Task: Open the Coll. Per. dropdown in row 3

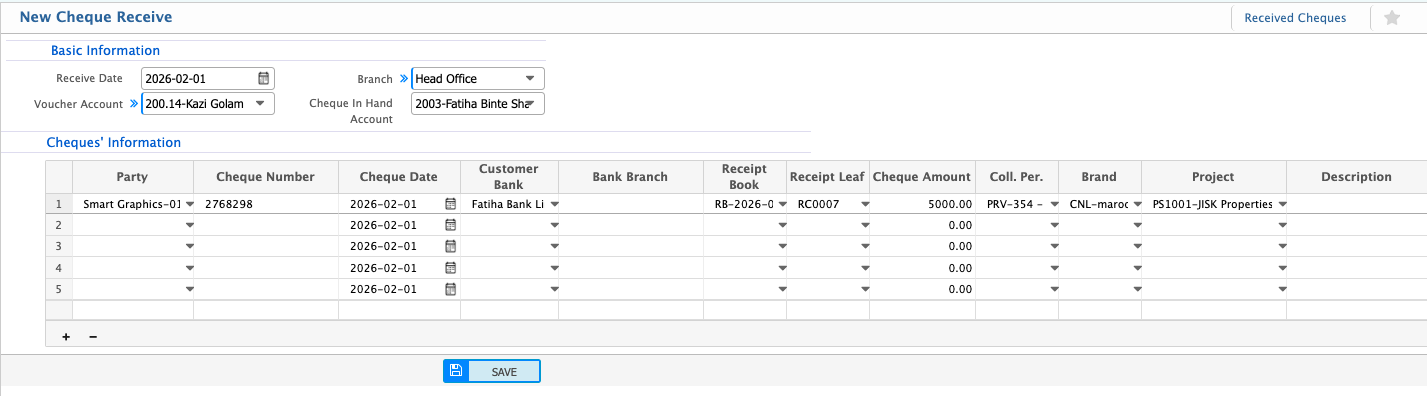Action: (x=1054, y=246)
